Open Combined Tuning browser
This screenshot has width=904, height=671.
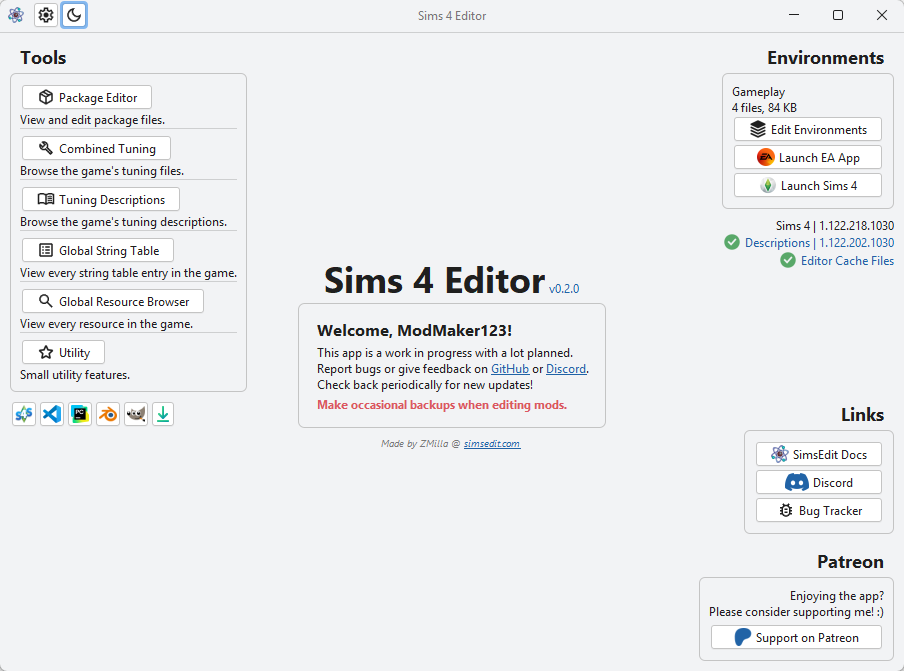click(x=96, y=148)
